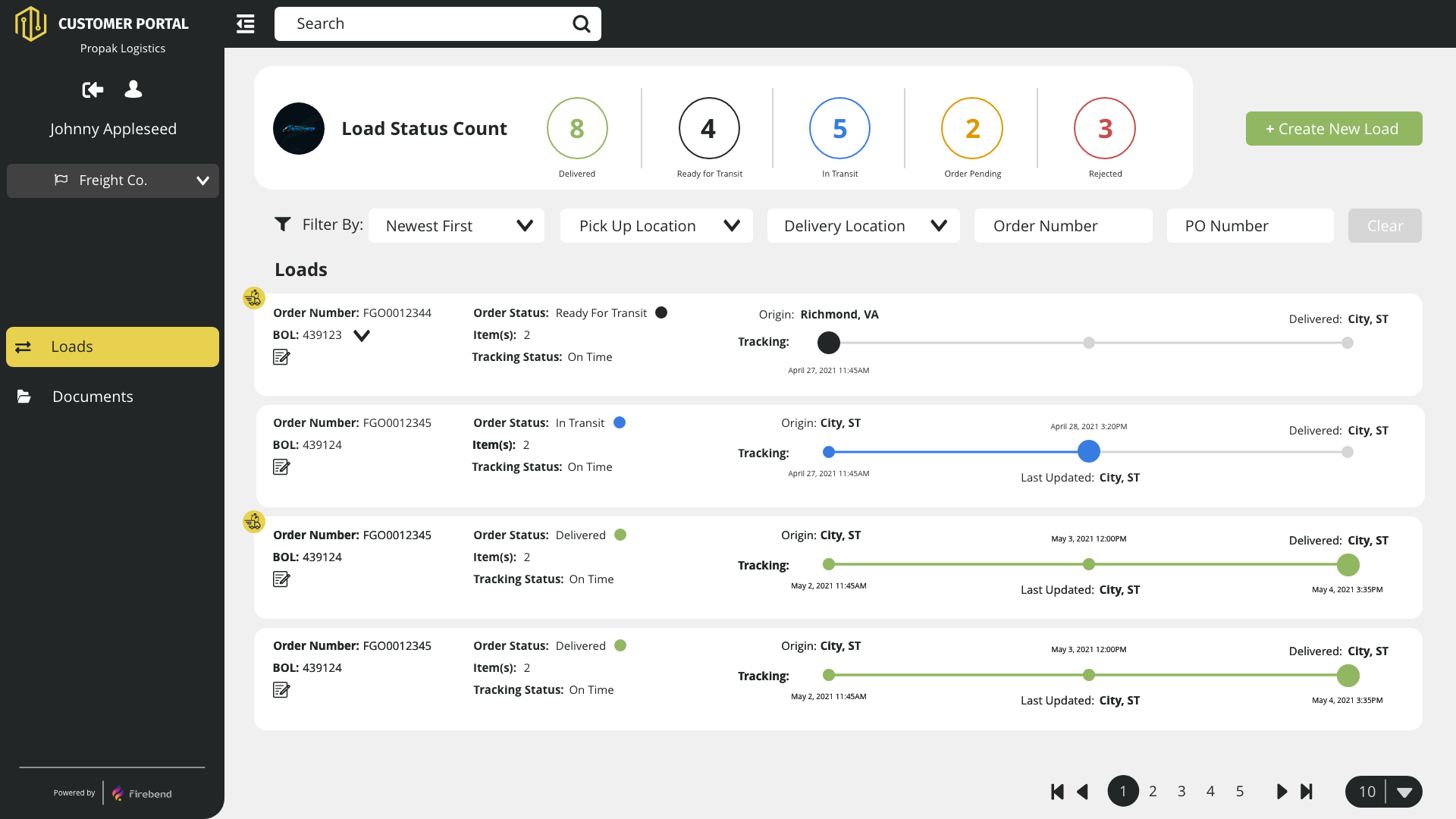The image size is (1456, 819).
Task: Click the PO Number input field
Action: pos(1250,226)
